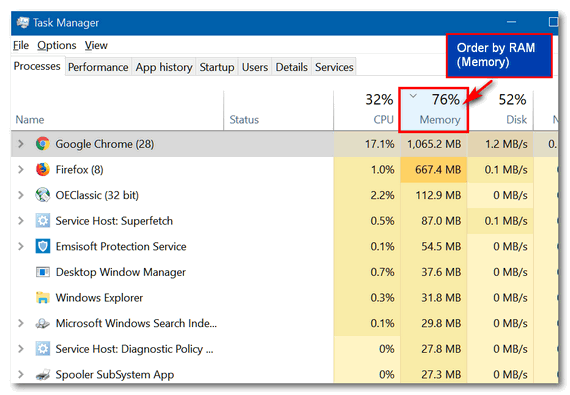Sort processes by CPU column header
The height and width of the screenshot is (395, 570).
366,110
